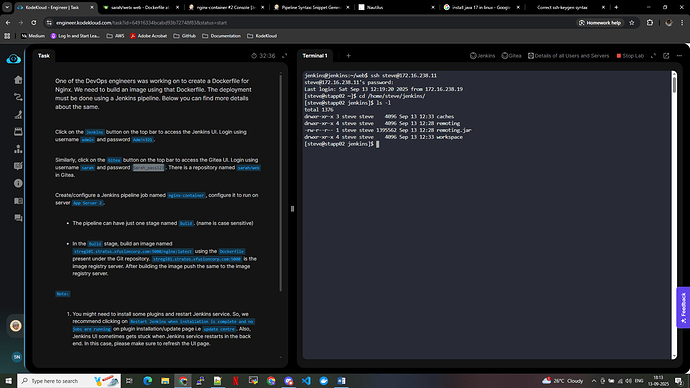Bookmark this page with the star icon
Screen dimensions: 690x388
point(631,23)
